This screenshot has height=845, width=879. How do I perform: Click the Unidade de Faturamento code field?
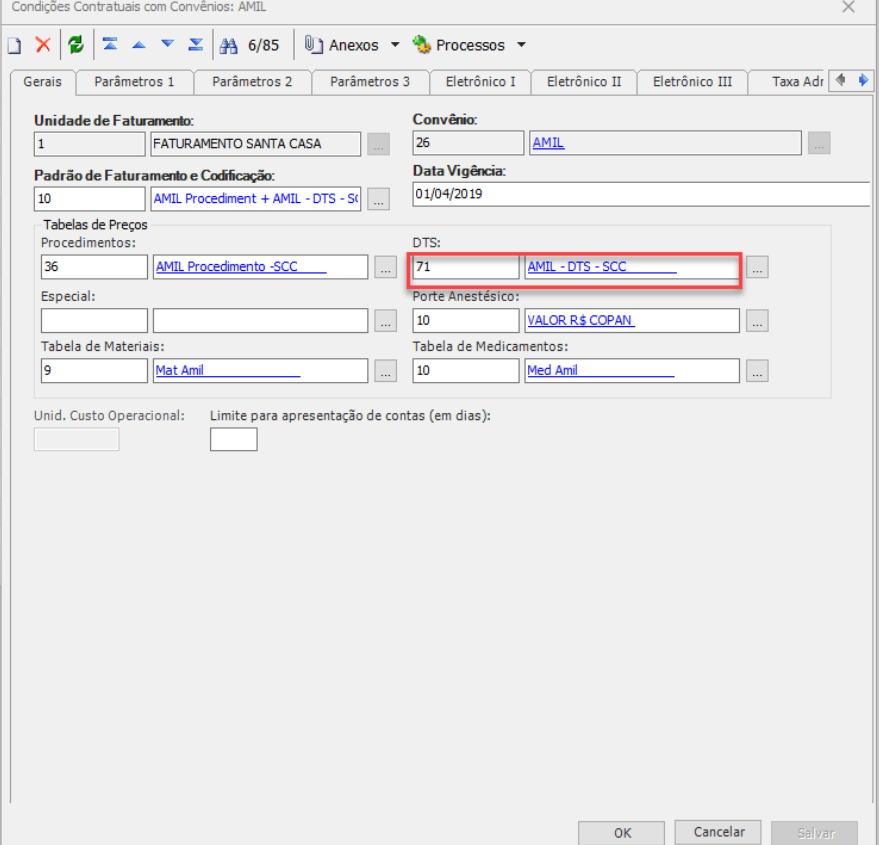[89, 144]
